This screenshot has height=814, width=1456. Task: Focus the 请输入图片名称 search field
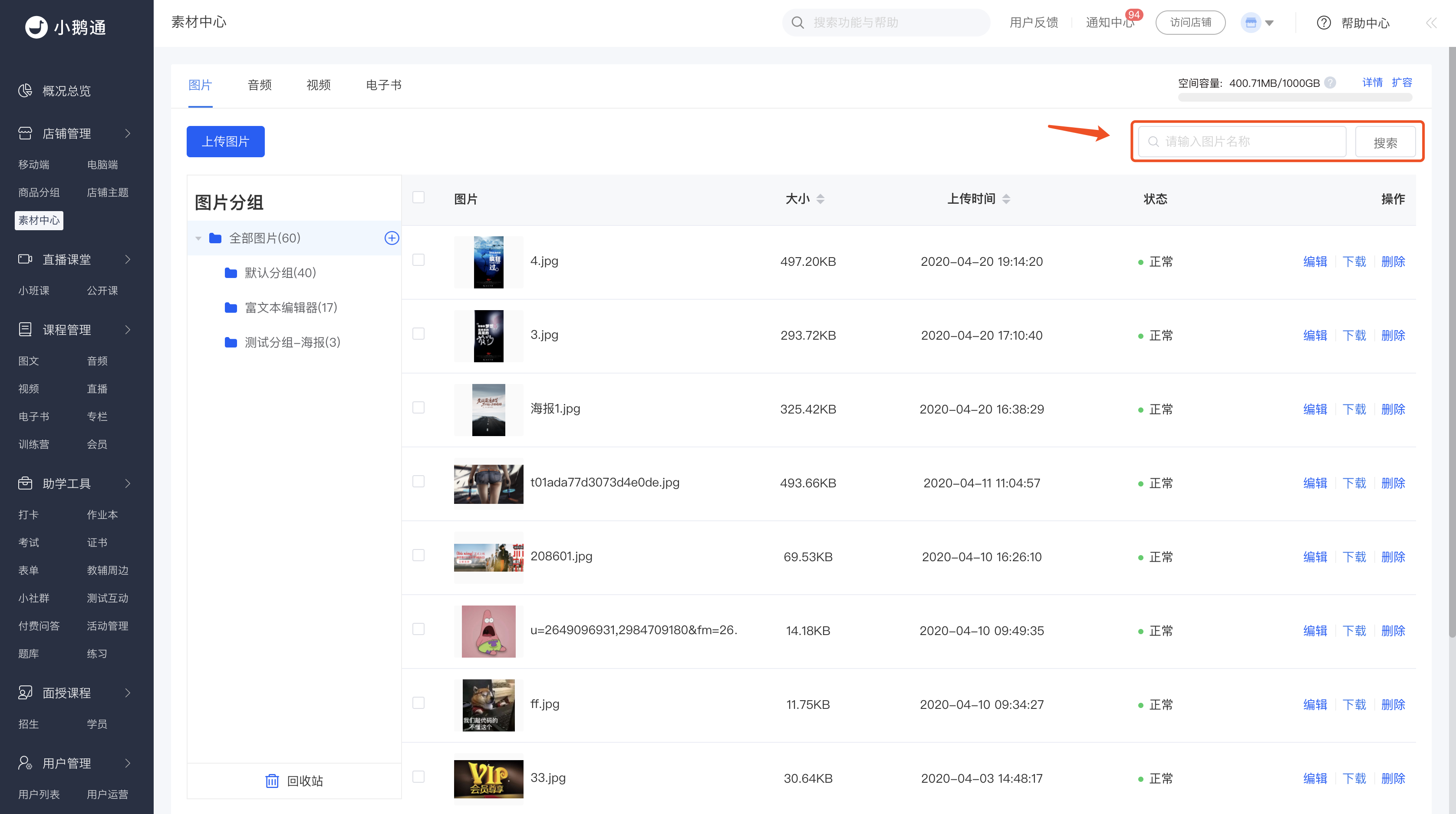point(1242,142)
